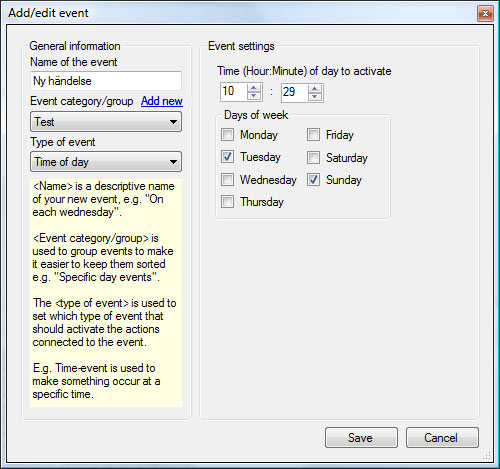
Task: Click the Name of the event field
Action: click(106, 81)
